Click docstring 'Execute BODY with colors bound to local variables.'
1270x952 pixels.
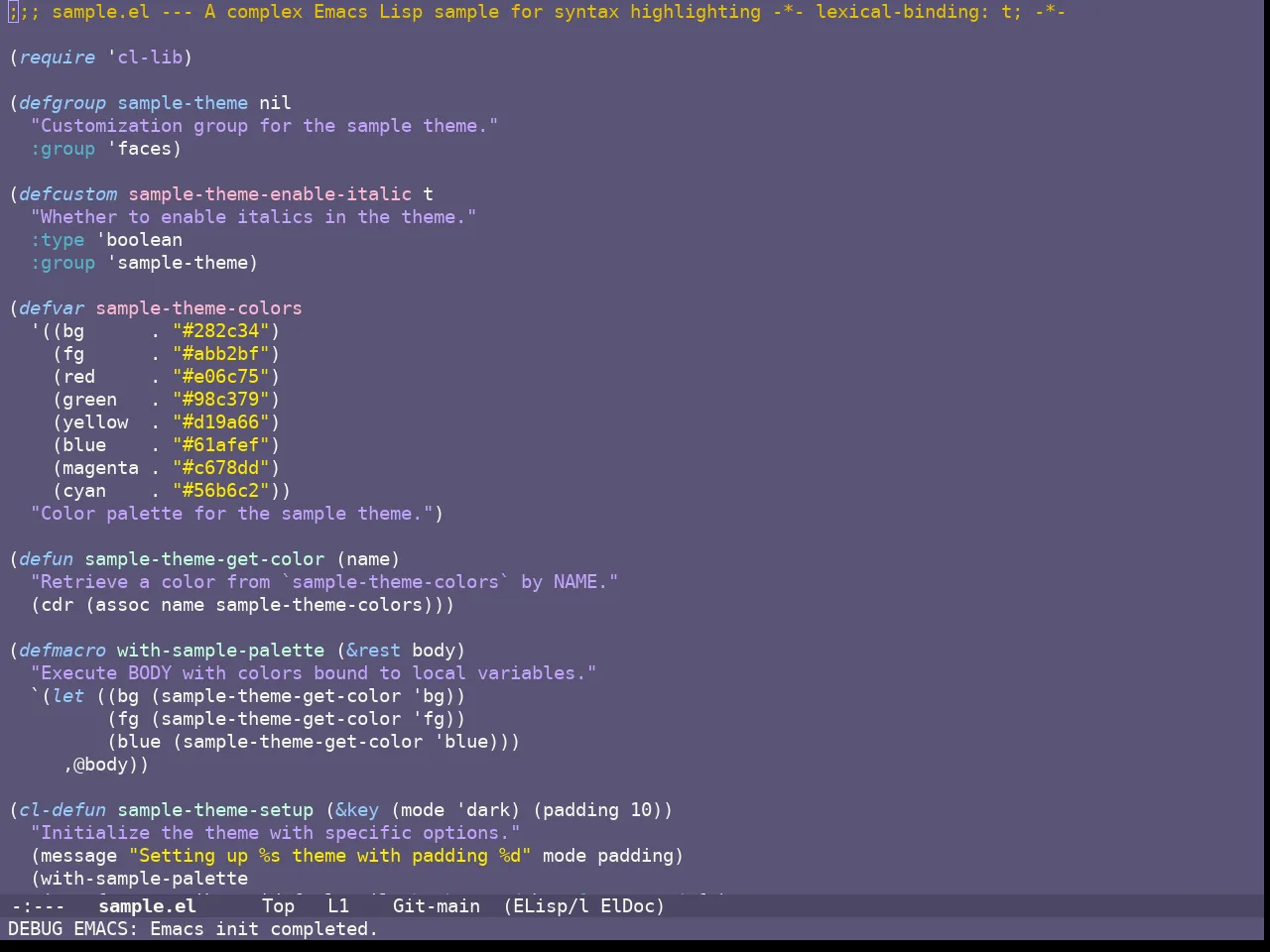click(314, 673)
